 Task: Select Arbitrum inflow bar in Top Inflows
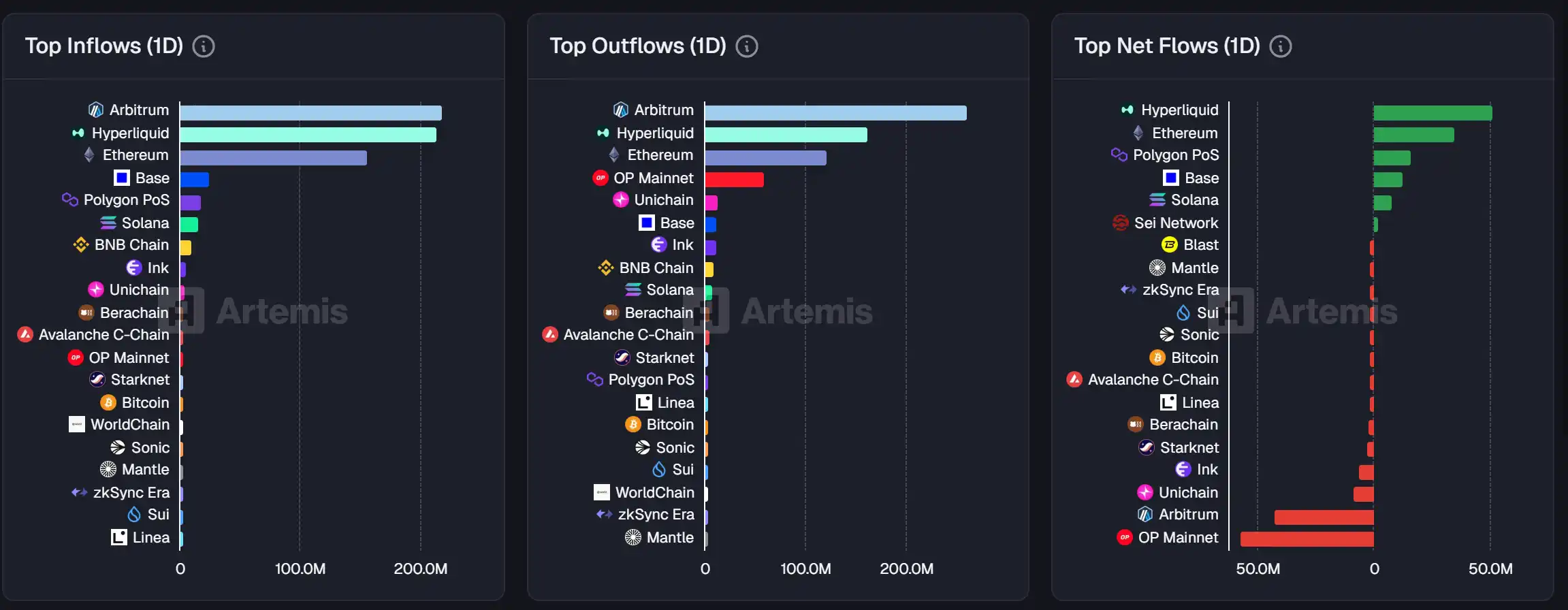(x=310, y=113)
